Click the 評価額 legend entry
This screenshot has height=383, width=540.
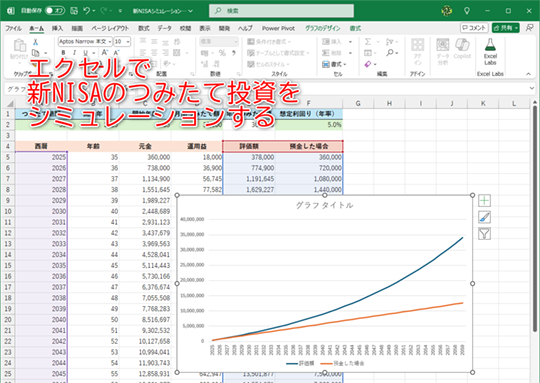pyautogui.click(x=300, y=363)
